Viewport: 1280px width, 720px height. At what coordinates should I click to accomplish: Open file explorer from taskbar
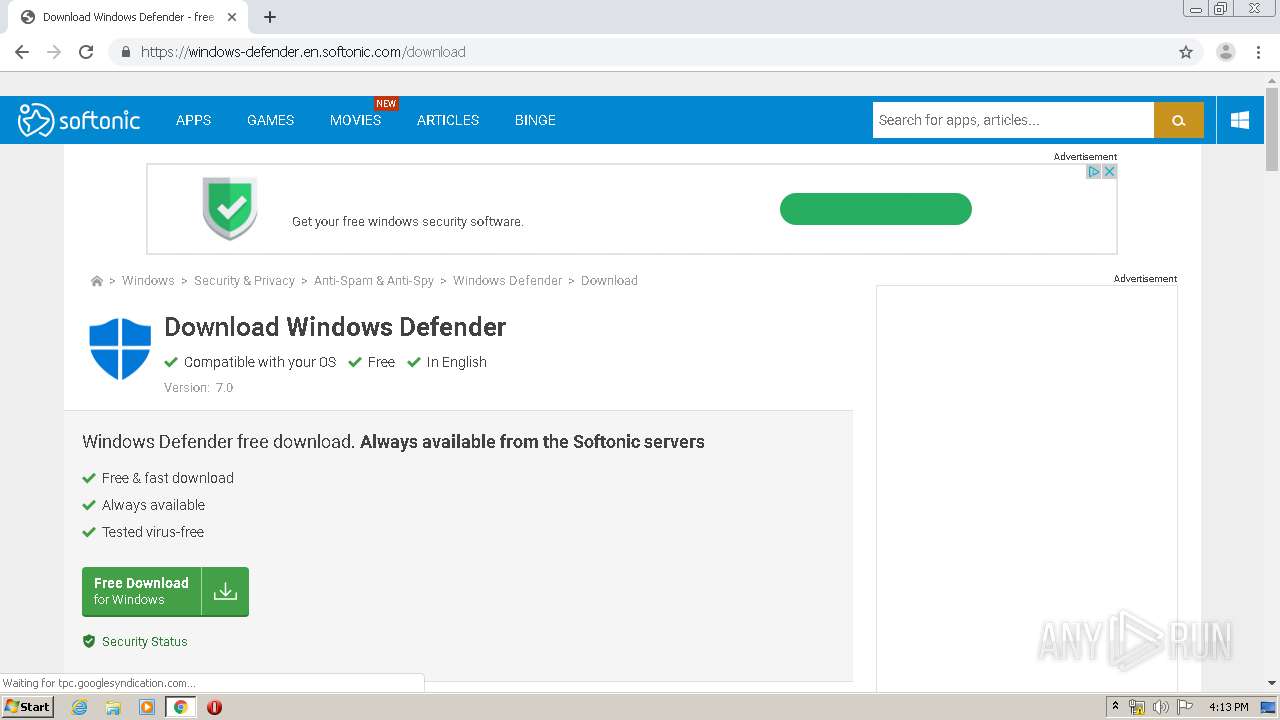113,707
